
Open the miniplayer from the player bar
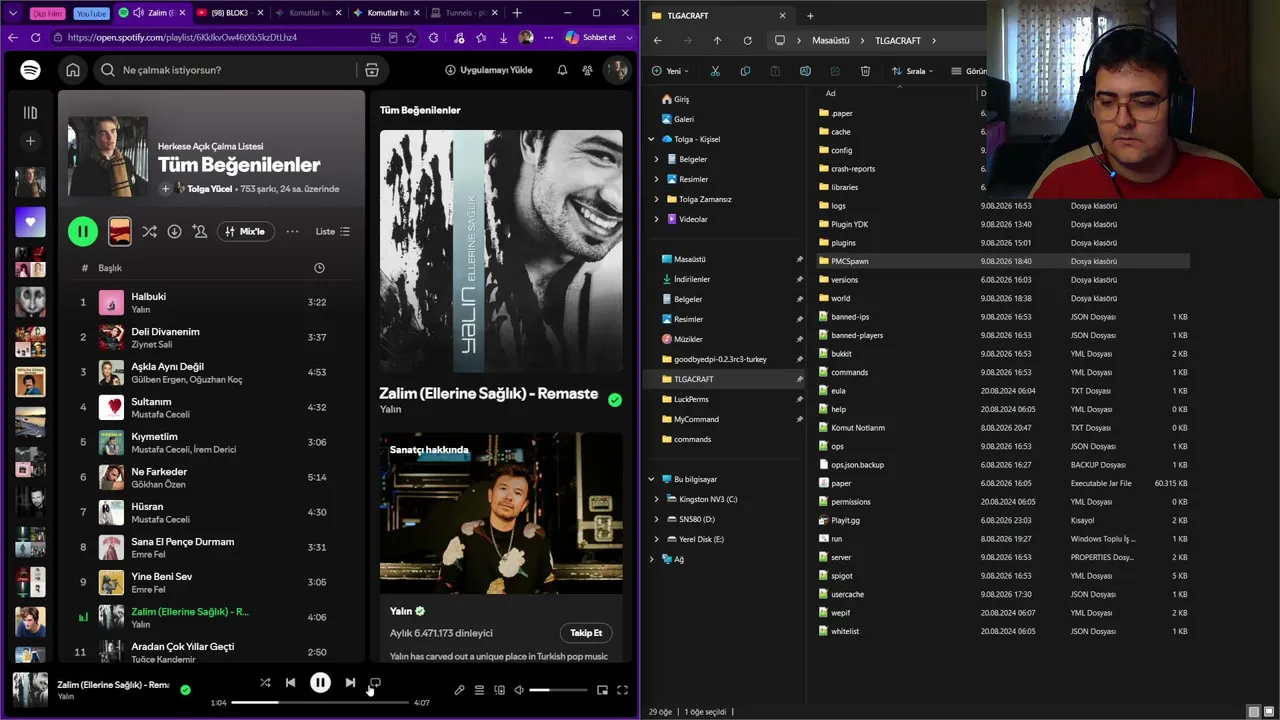(x=602, y=690)
